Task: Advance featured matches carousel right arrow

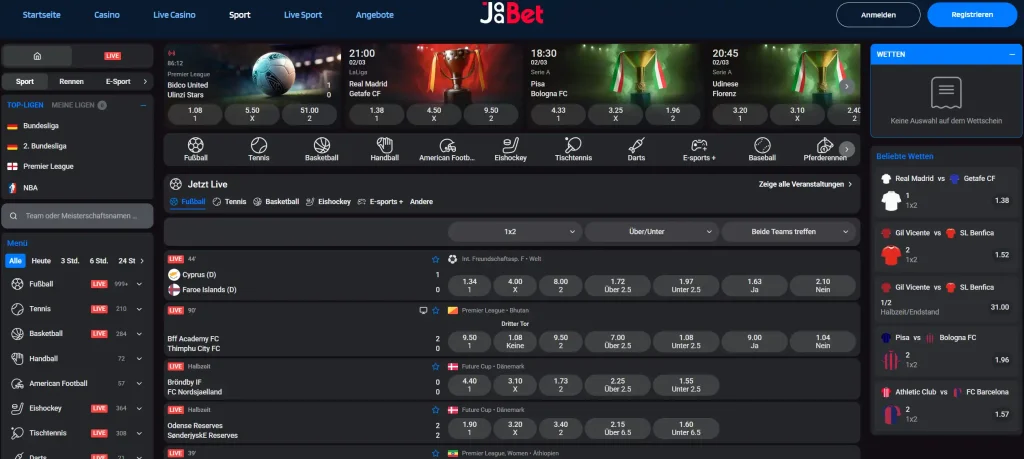Action: (x=846, y=86)
